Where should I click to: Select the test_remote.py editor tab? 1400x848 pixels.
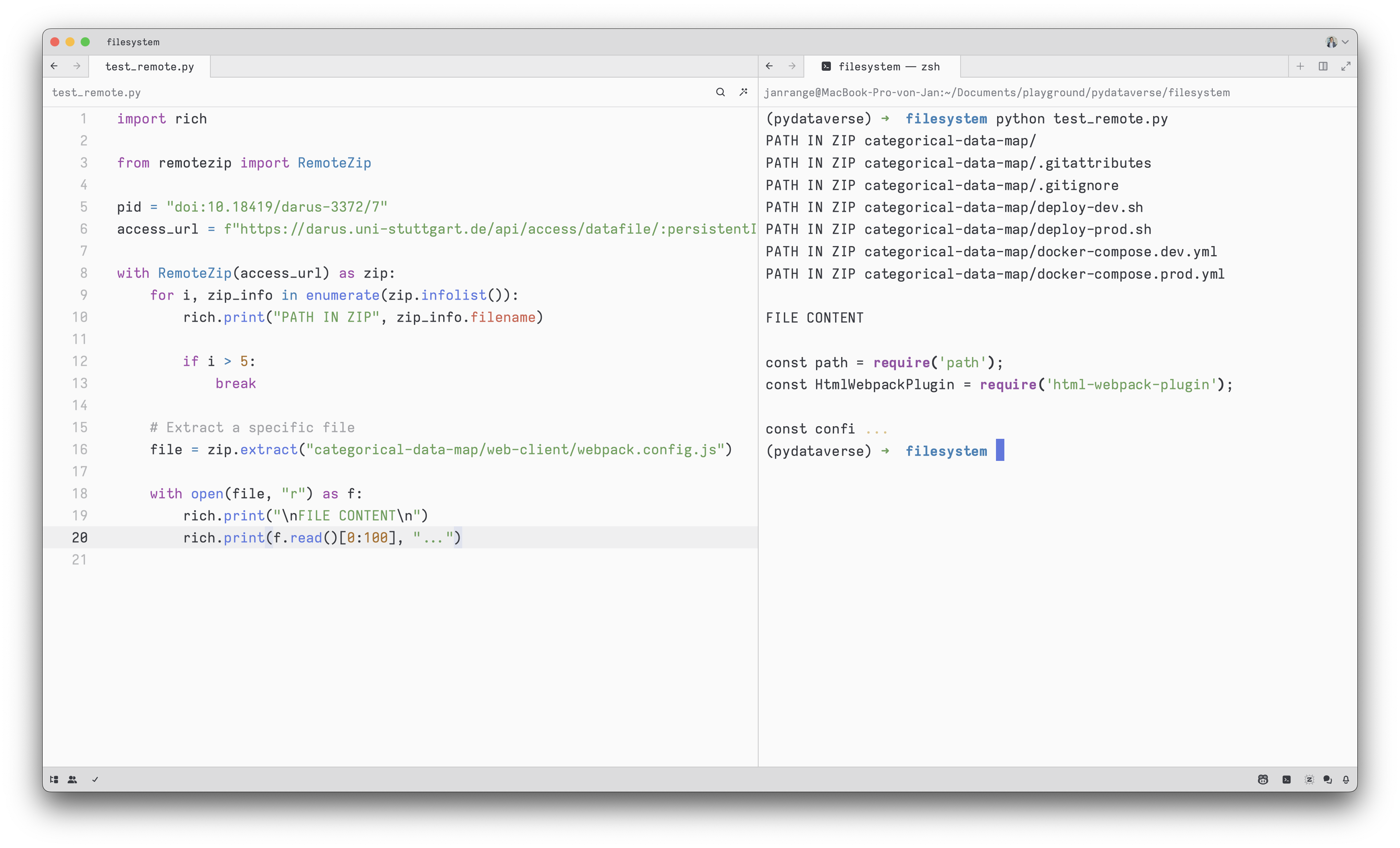click(x=150, y=67)
